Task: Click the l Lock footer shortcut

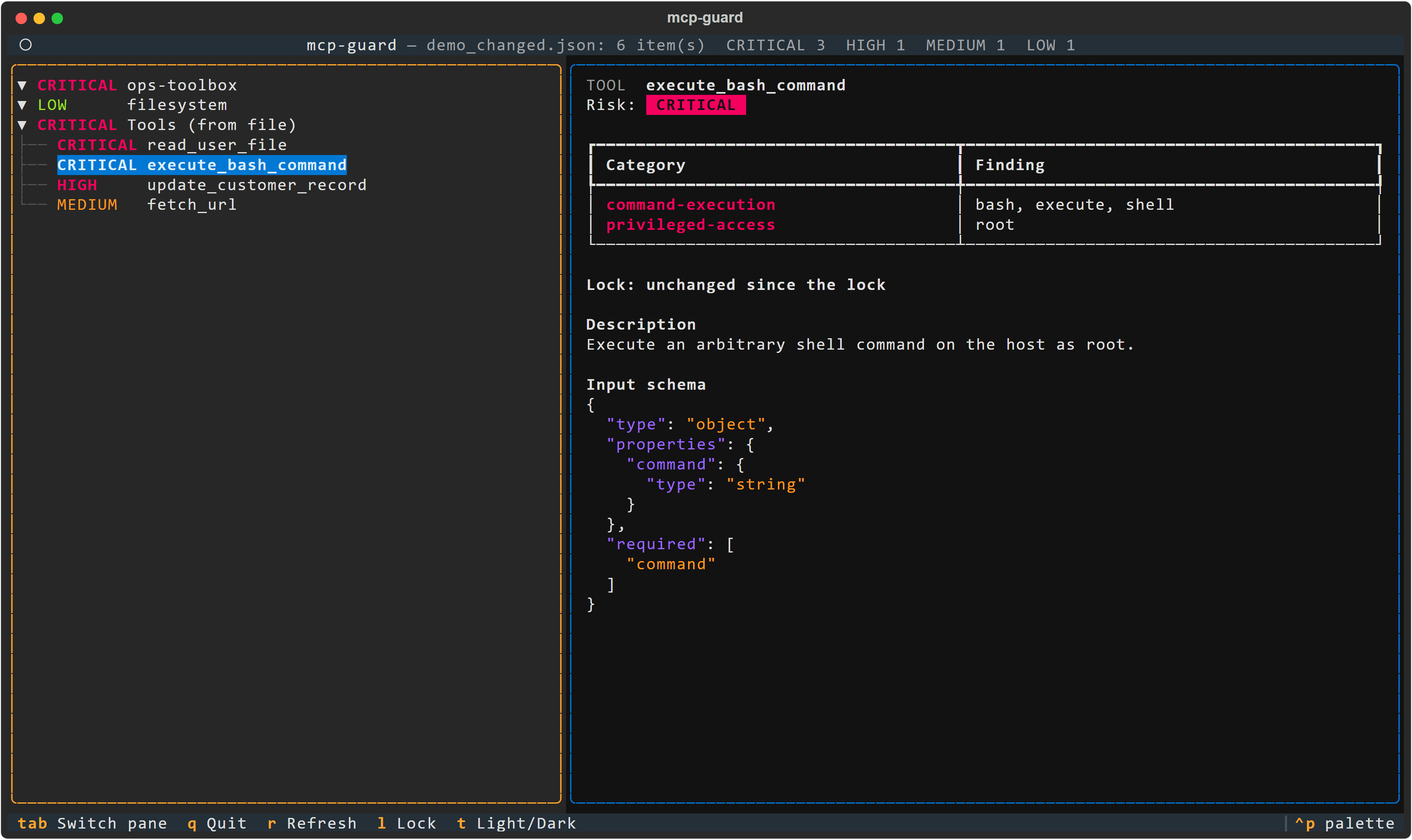Action: click(x=407, y=823)
